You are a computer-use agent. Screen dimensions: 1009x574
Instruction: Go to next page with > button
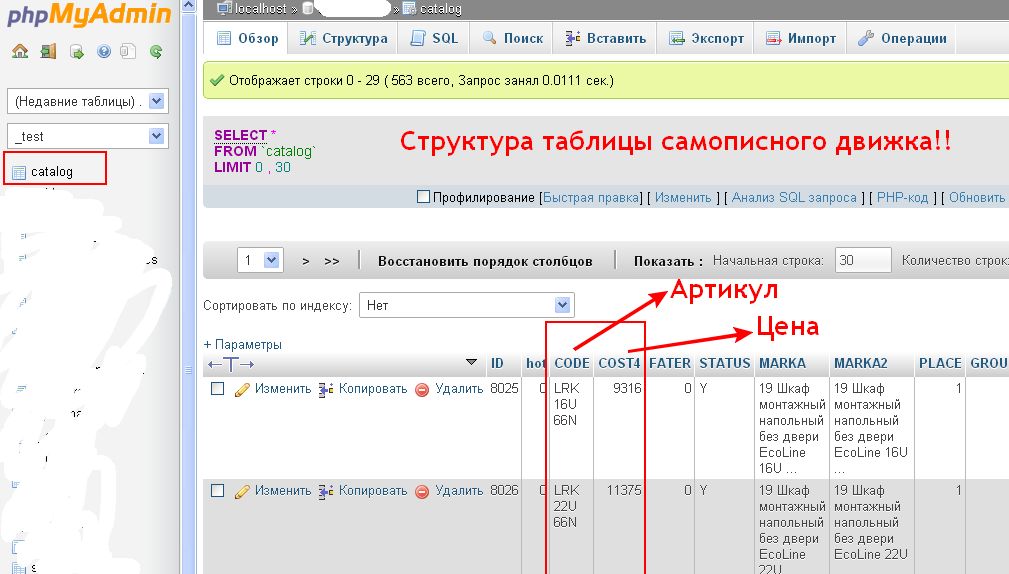point(306,261)
